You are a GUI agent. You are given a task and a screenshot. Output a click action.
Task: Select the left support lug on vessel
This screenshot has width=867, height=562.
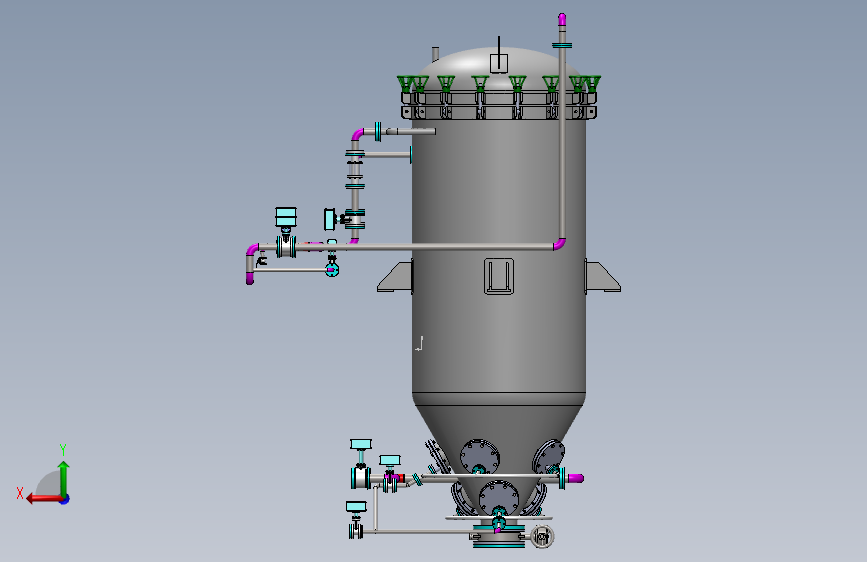pos(395,277)
